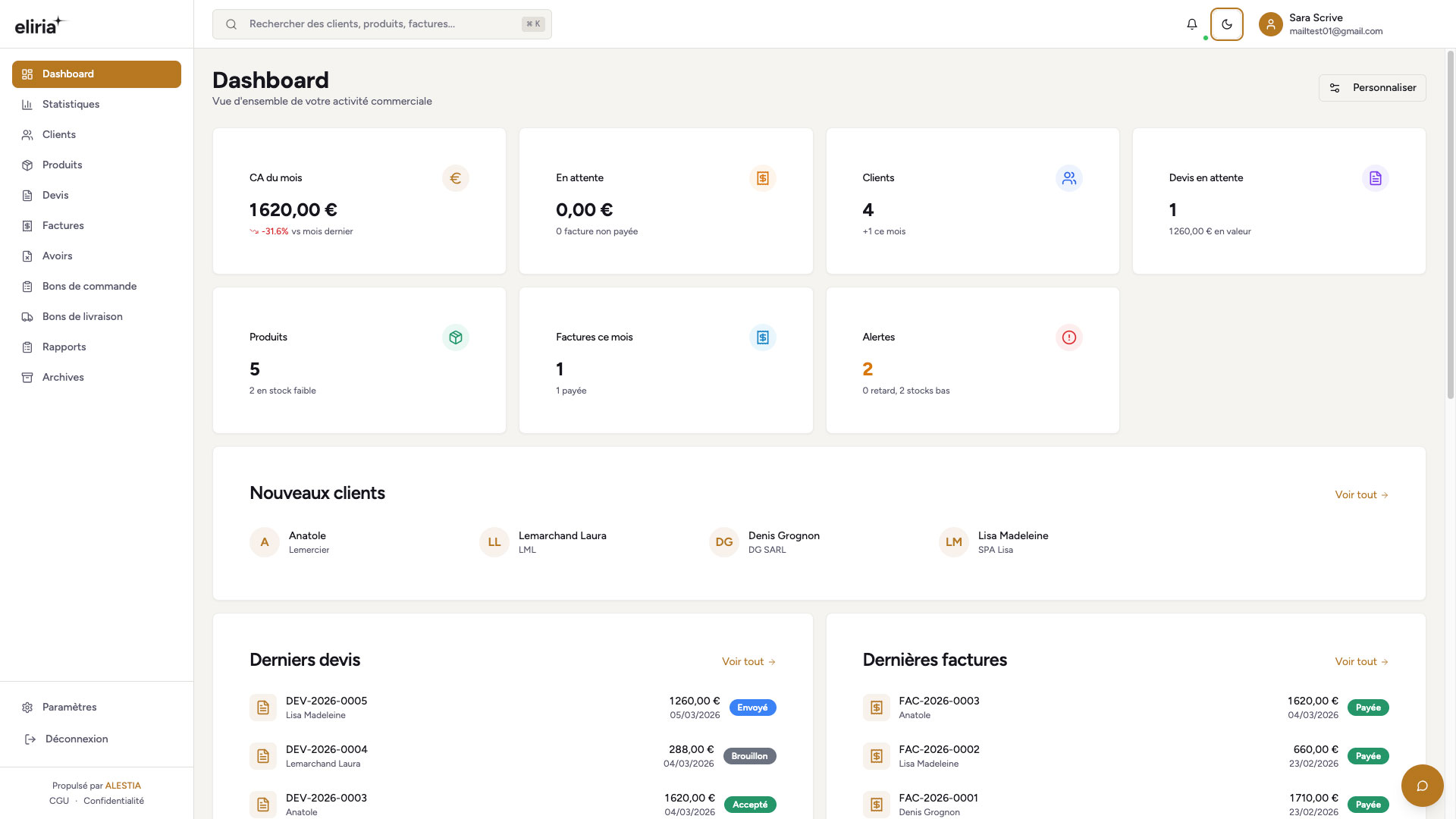Viewport: 1456px width, 819px height.
Task: Click the Bons de livraison truck icon
Action: click(x=27, y=316)
